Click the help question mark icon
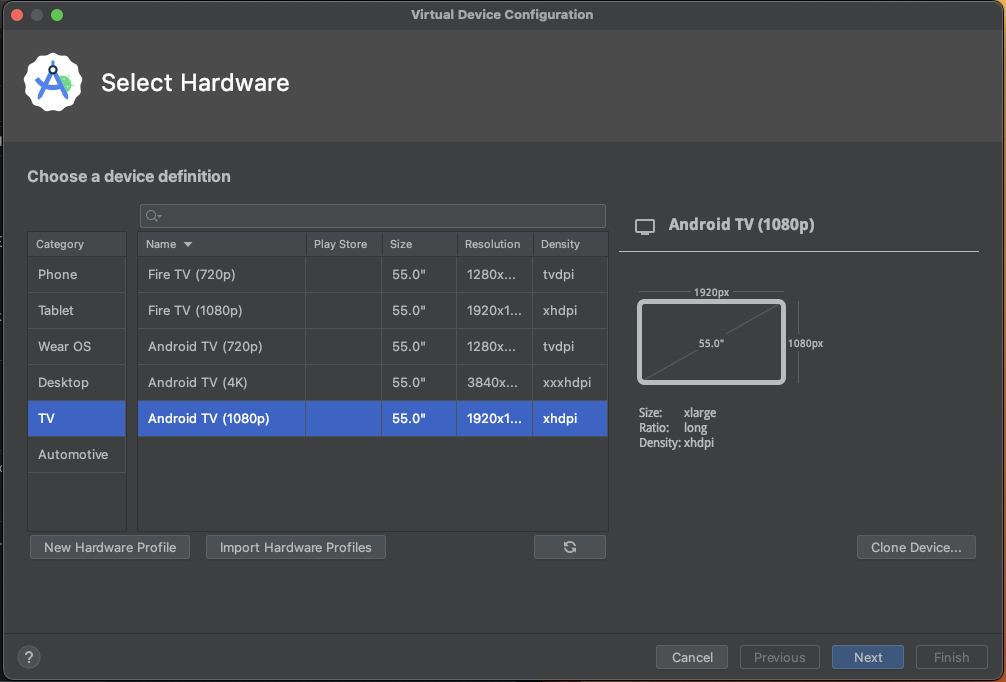This screenshot has width=1006, height=682. click(29, 657)
